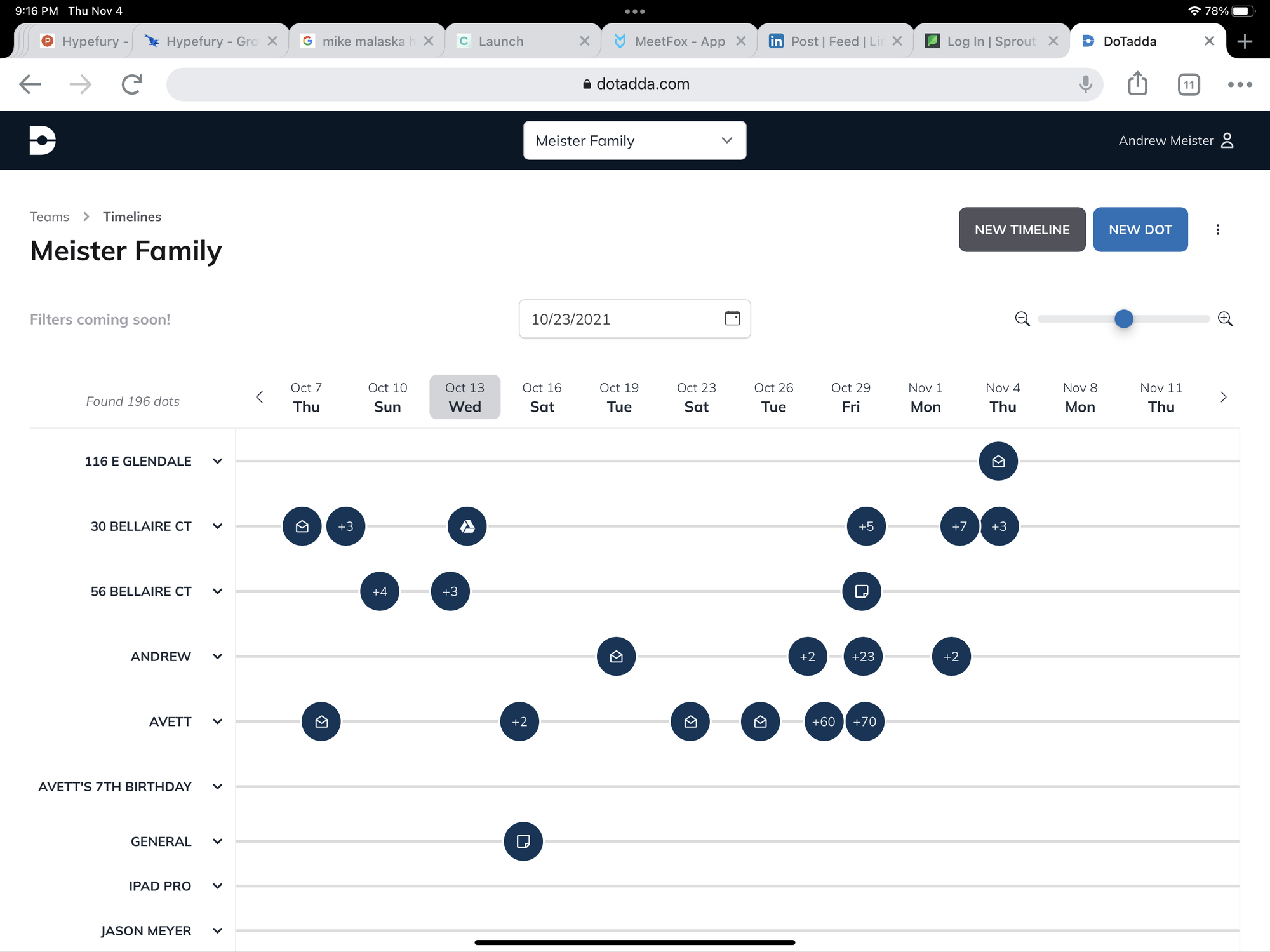Open the email dot on 116 E Glendale timeline
The image size is (1270, 952).
(998, 461)
